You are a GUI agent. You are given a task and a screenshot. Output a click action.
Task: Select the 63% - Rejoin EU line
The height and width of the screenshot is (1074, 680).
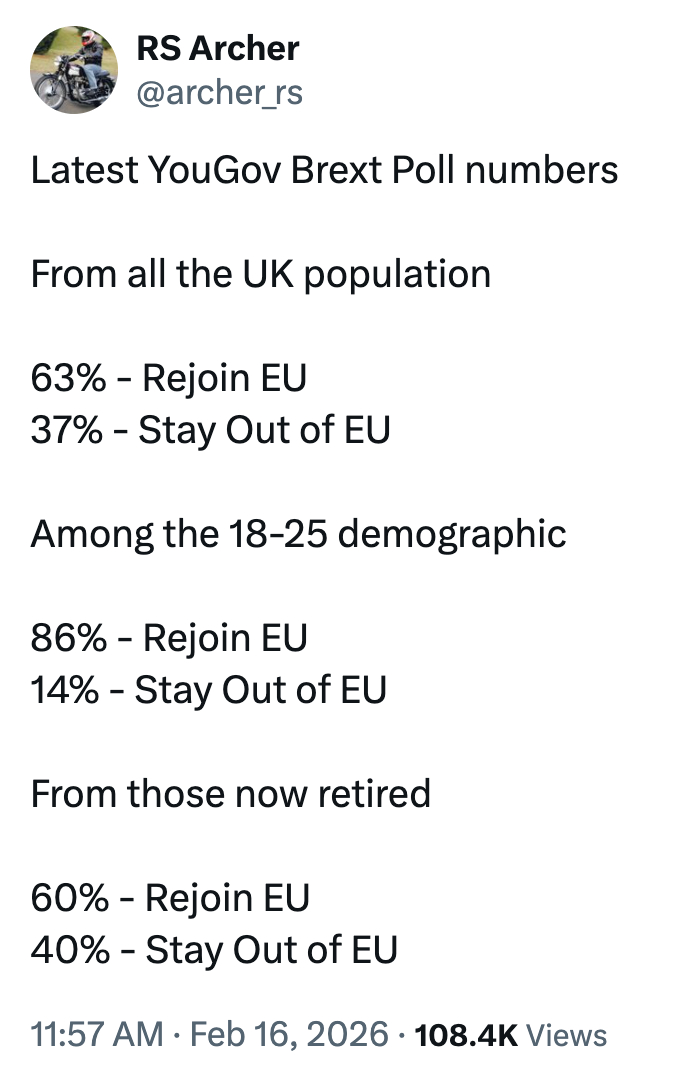[168, 378]
